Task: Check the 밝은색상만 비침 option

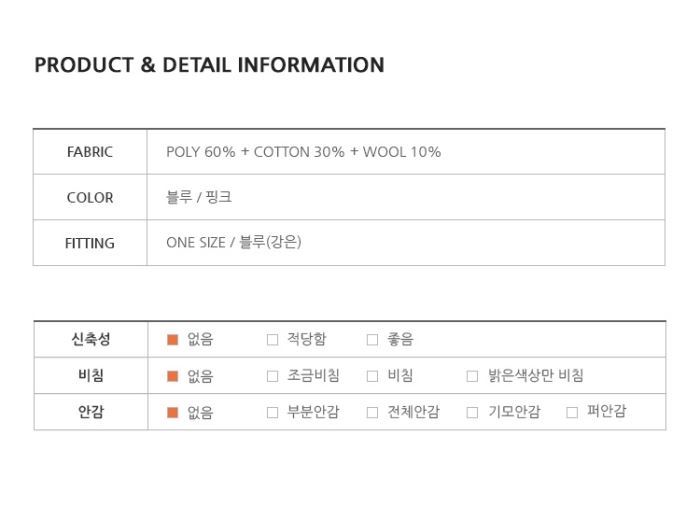Action: coord(472,376)
